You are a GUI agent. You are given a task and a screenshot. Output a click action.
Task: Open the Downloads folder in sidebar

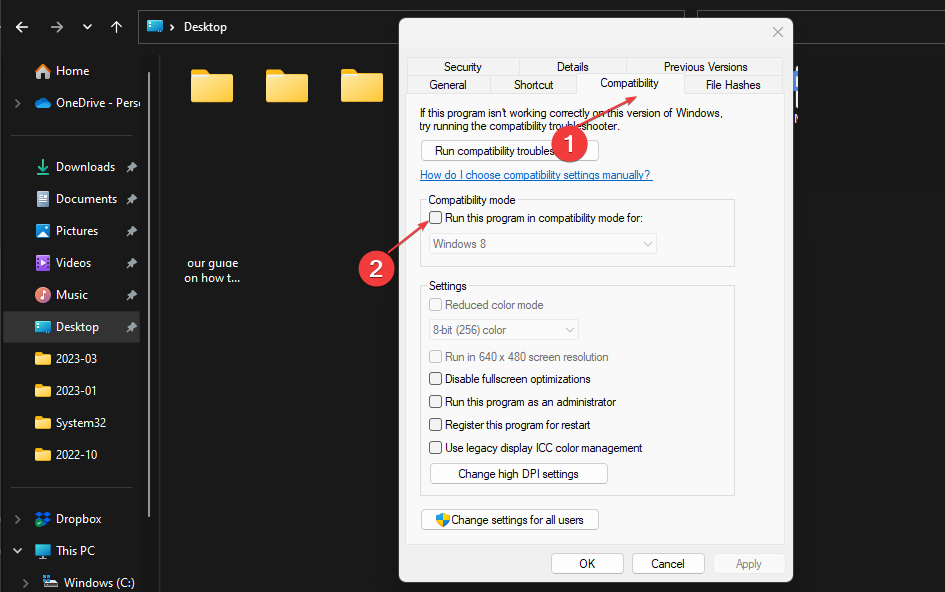[85, 167]
